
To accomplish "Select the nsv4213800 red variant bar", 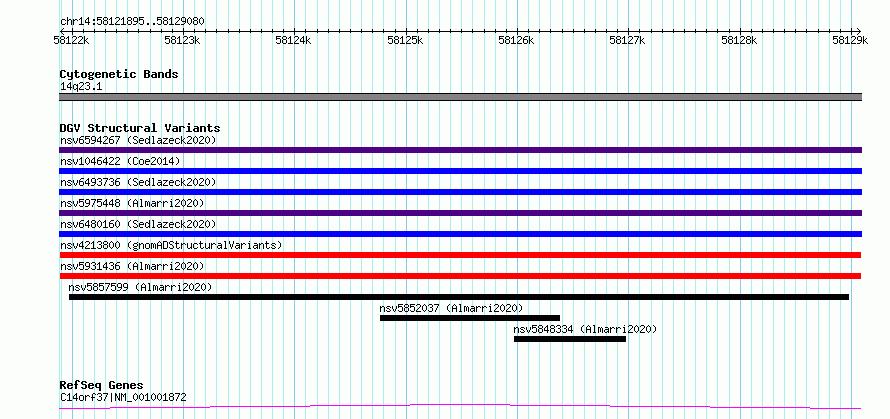I will tap(460, 255).
